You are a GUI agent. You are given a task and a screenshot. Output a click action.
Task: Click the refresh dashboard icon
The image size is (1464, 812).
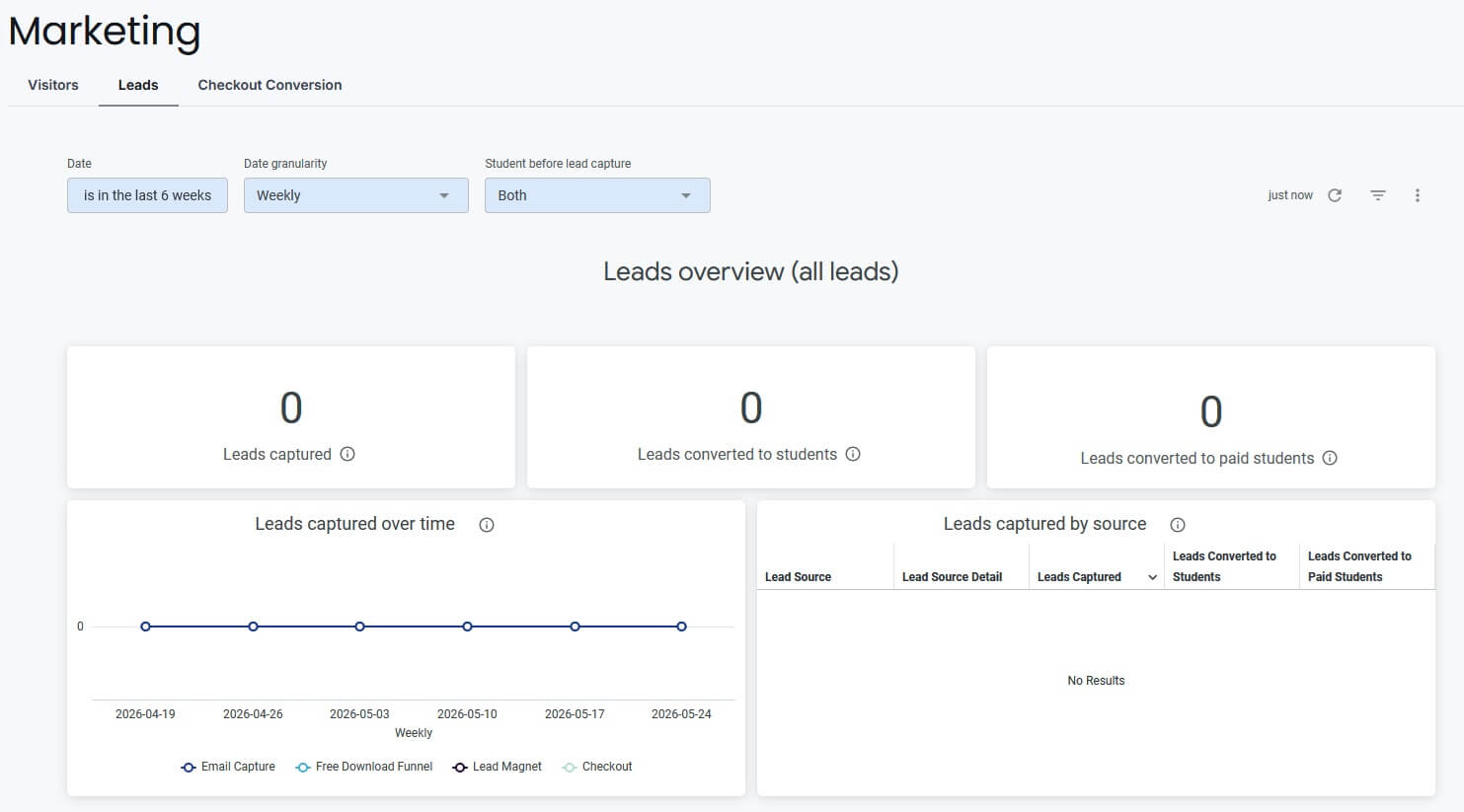(x=1335, y=195)
